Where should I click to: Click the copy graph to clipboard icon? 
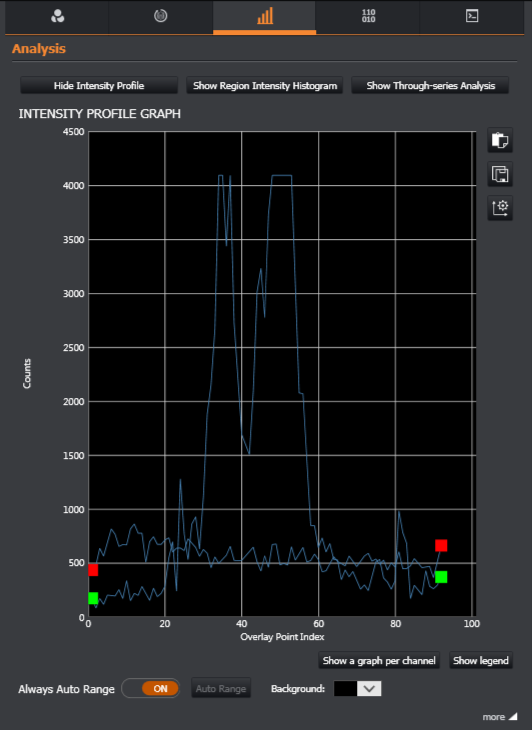click(x=500, y=140)
